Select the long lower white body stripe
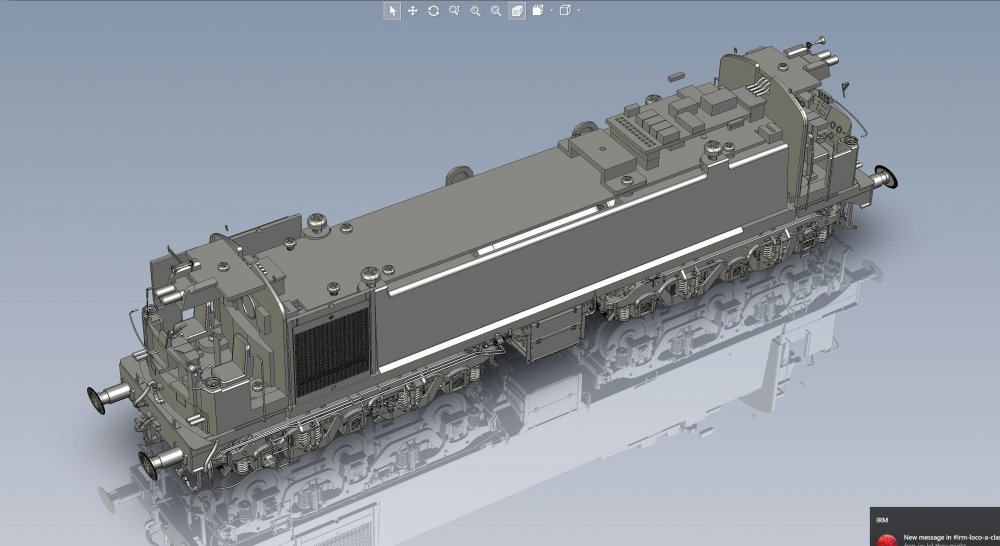1000x546 pixels. [x=560, y=300]
